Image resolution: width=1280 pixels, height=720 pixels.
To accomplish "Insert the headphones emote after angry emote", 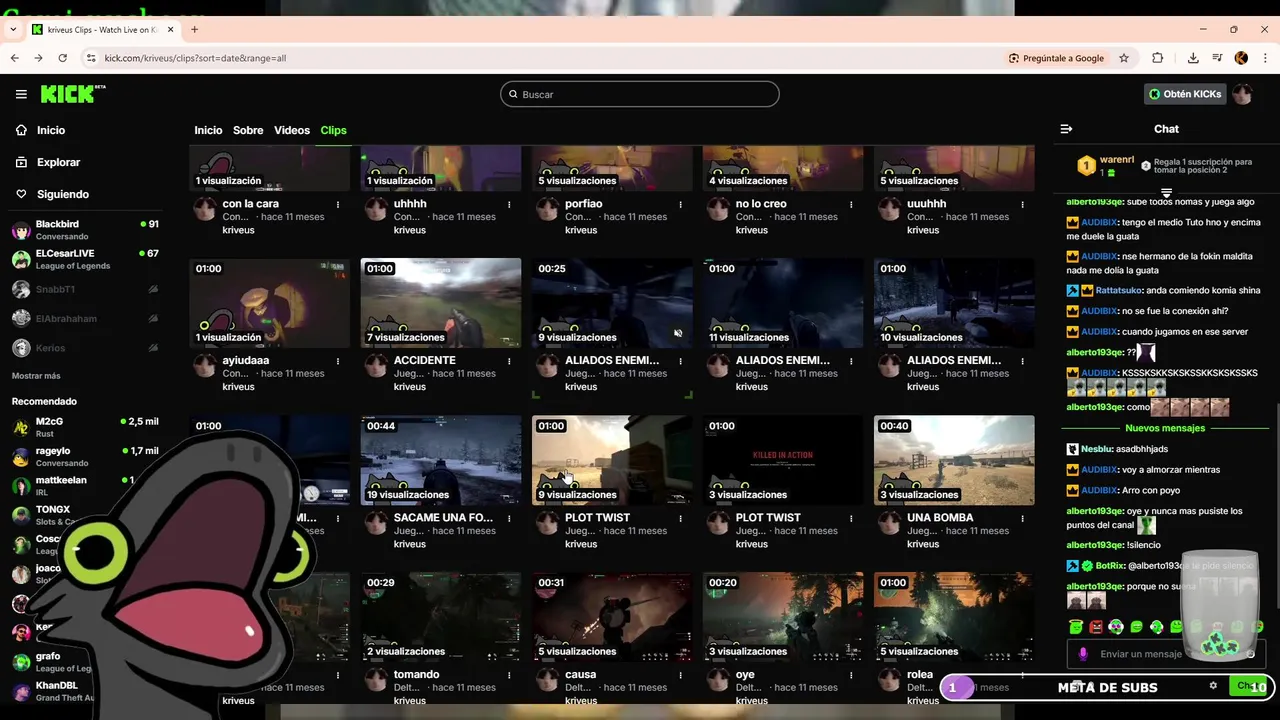I will pos(1116,627).
